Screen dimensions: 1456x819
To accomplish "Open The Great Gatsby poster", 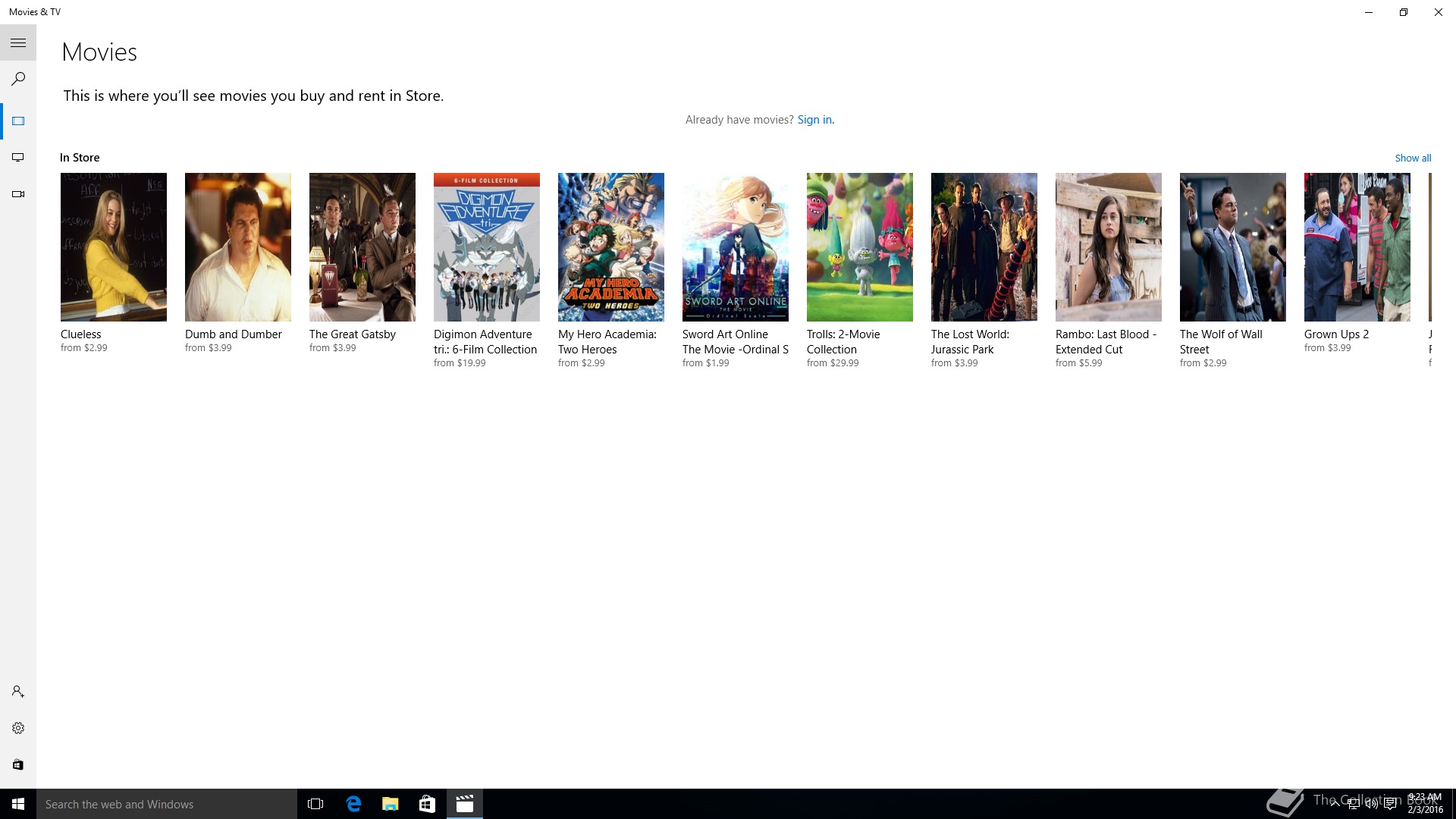I will click(362, 247).
